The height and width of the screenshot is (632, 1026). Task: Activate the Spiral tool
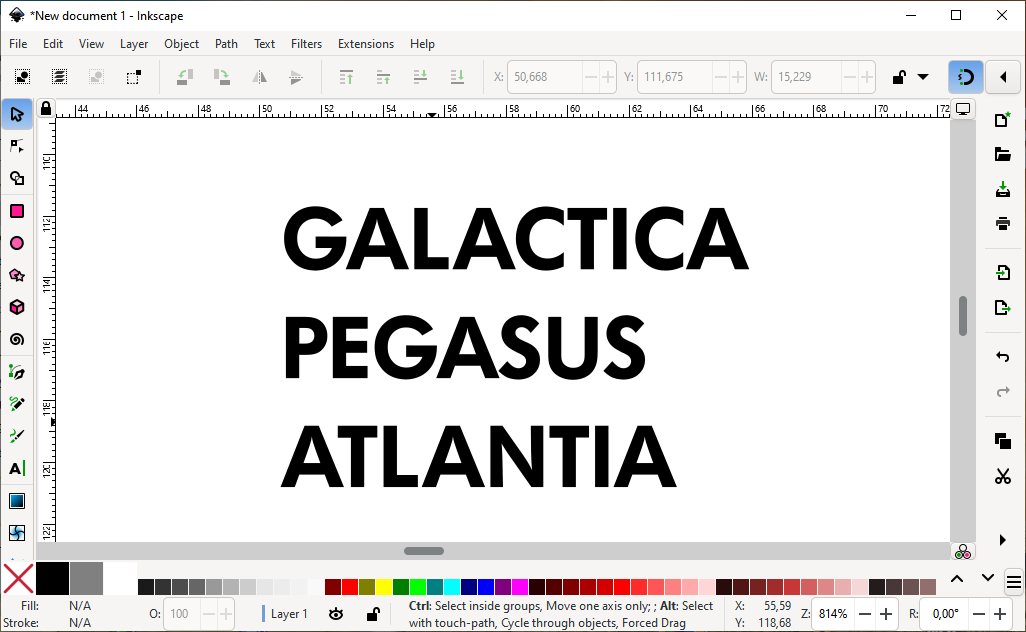tap(17, 340)
